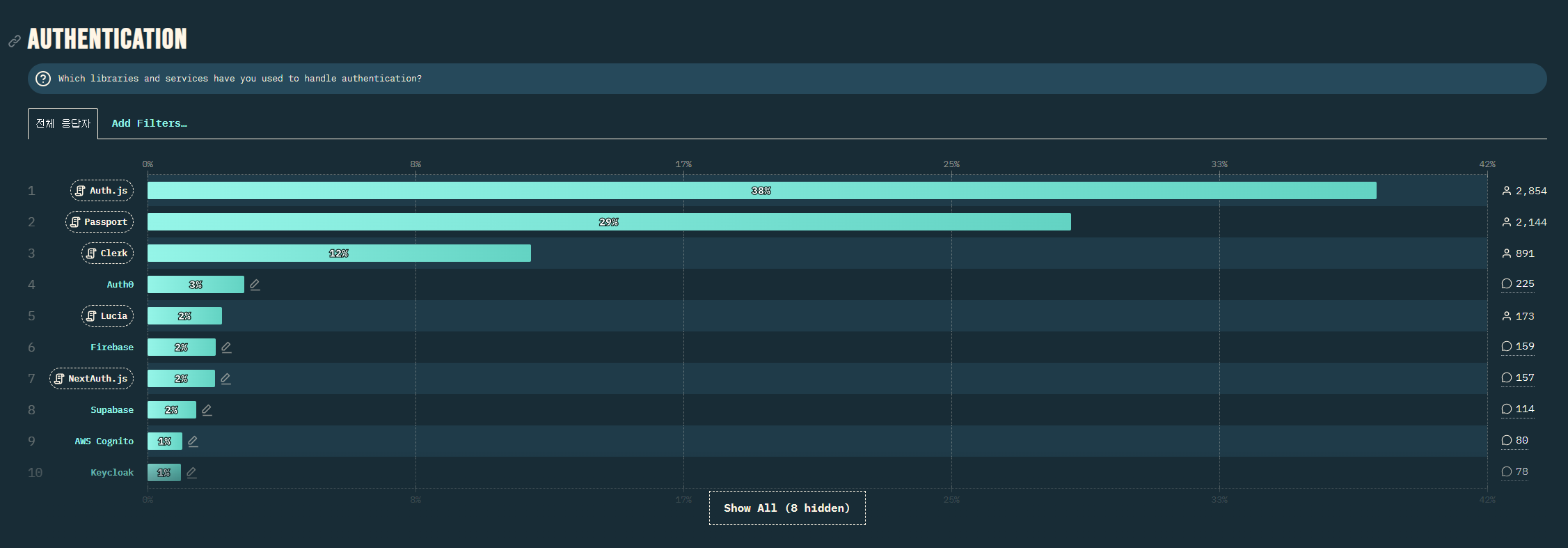Click the AUTHENTICATION section heading

coord(107,39)
